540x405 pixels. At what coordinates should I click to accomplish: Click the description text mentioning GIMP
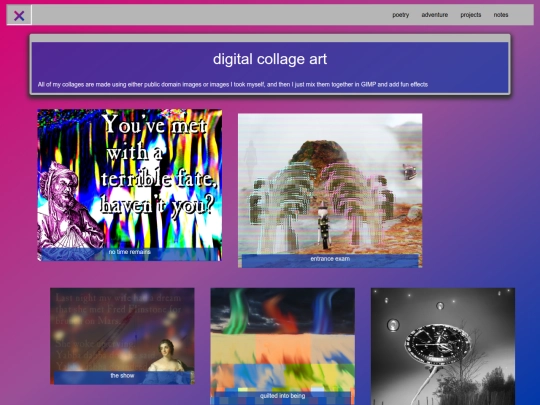coord(233,84)
